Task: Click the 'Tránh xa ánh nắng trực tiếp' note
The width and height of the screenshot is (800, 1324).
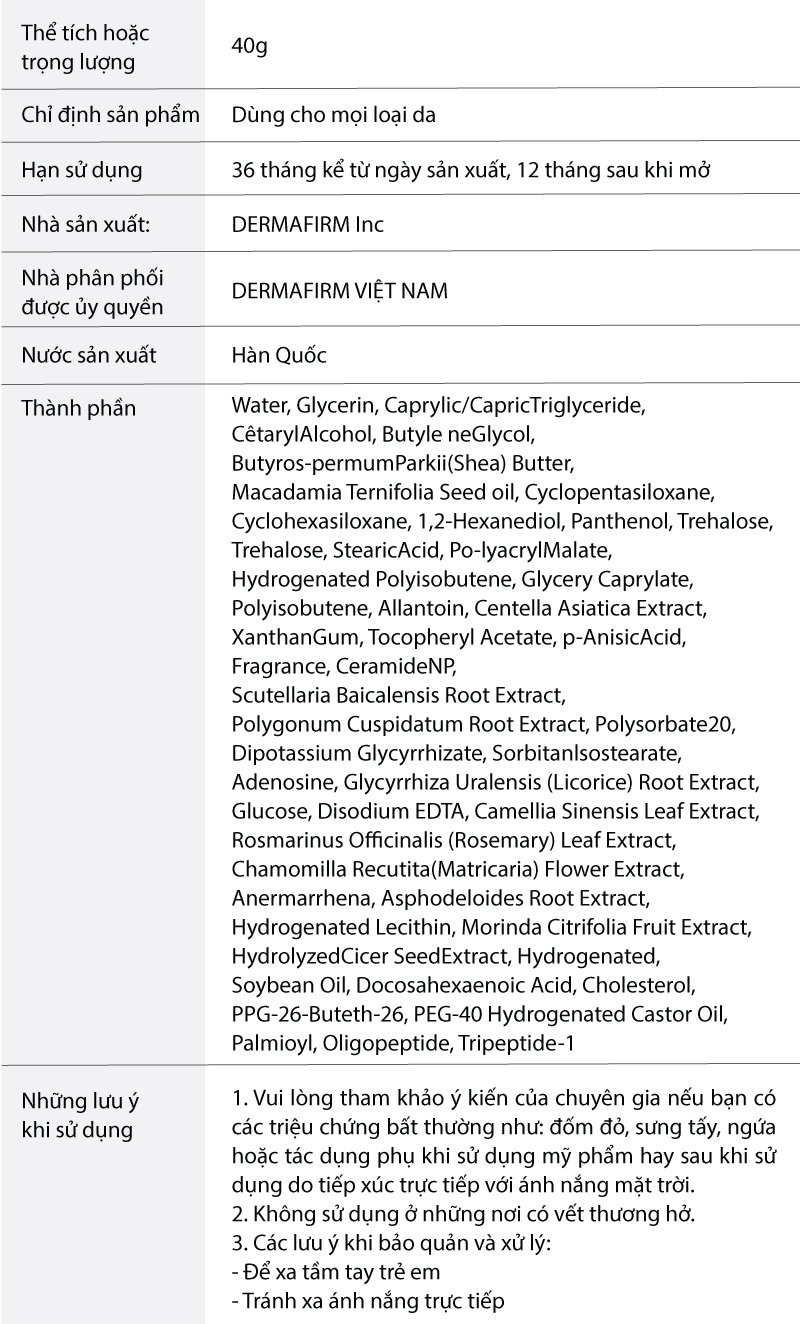Action: [x=368, y=1301]
